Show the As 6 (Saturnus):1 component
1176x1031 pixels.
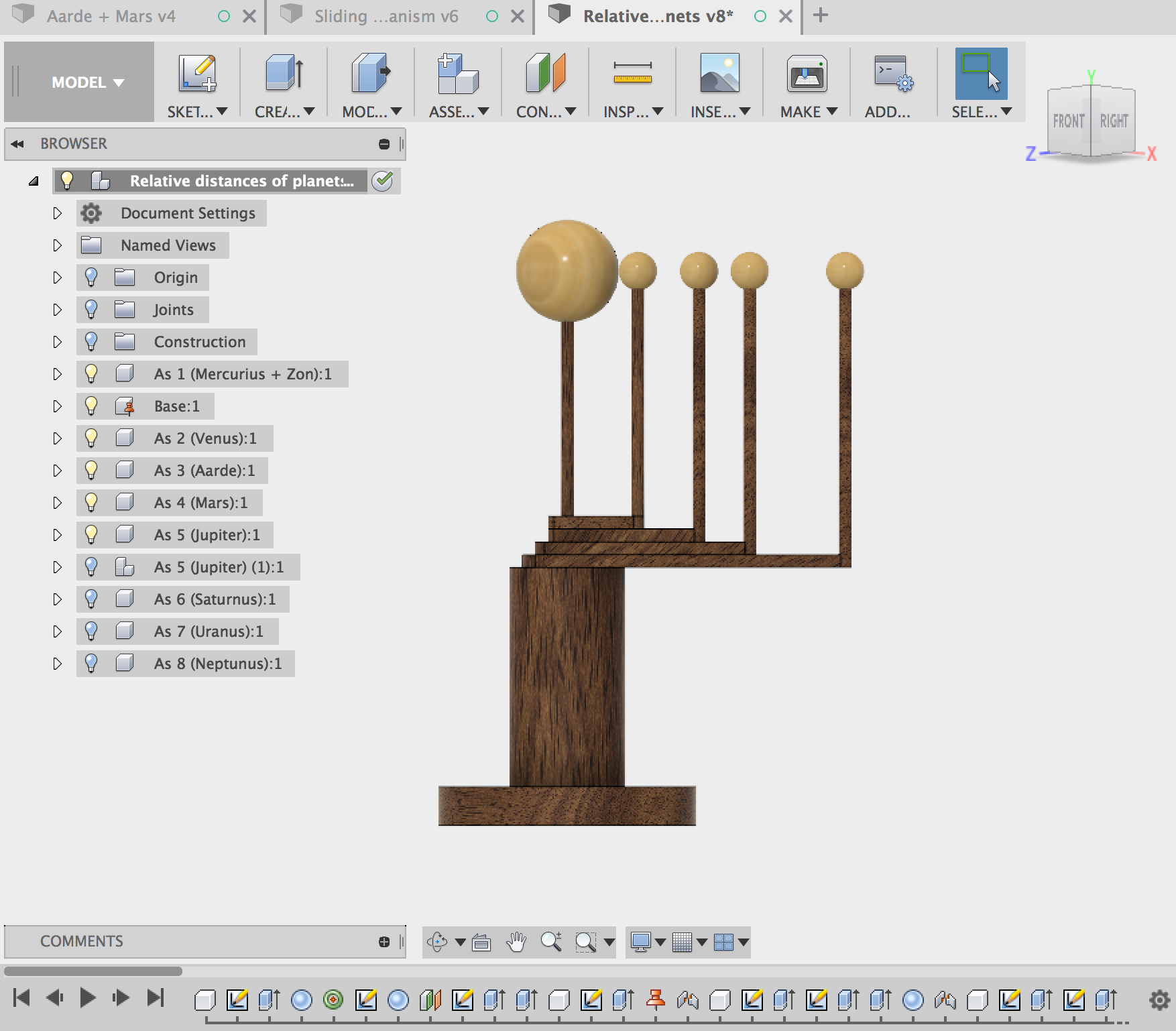91,599
